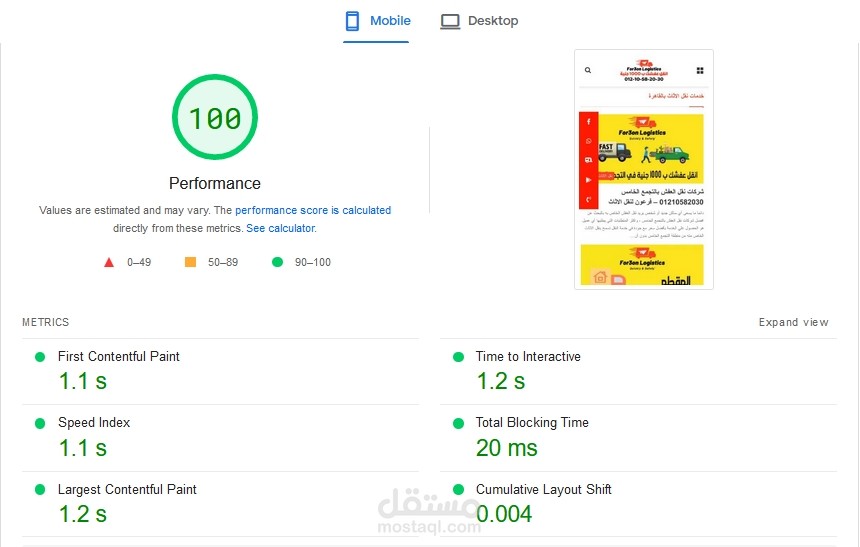Click the WhatsApp icon in the preview's red sidebar
The height and width of the screenshot is (547, 860).
click(x=589, y=141)
